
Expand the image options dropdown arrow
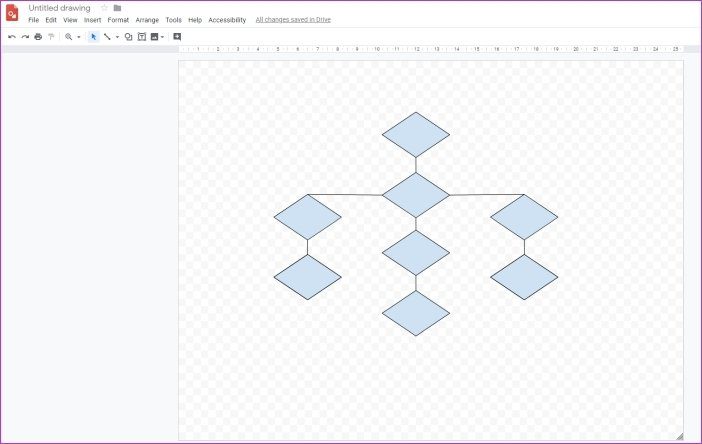[162, 37]
